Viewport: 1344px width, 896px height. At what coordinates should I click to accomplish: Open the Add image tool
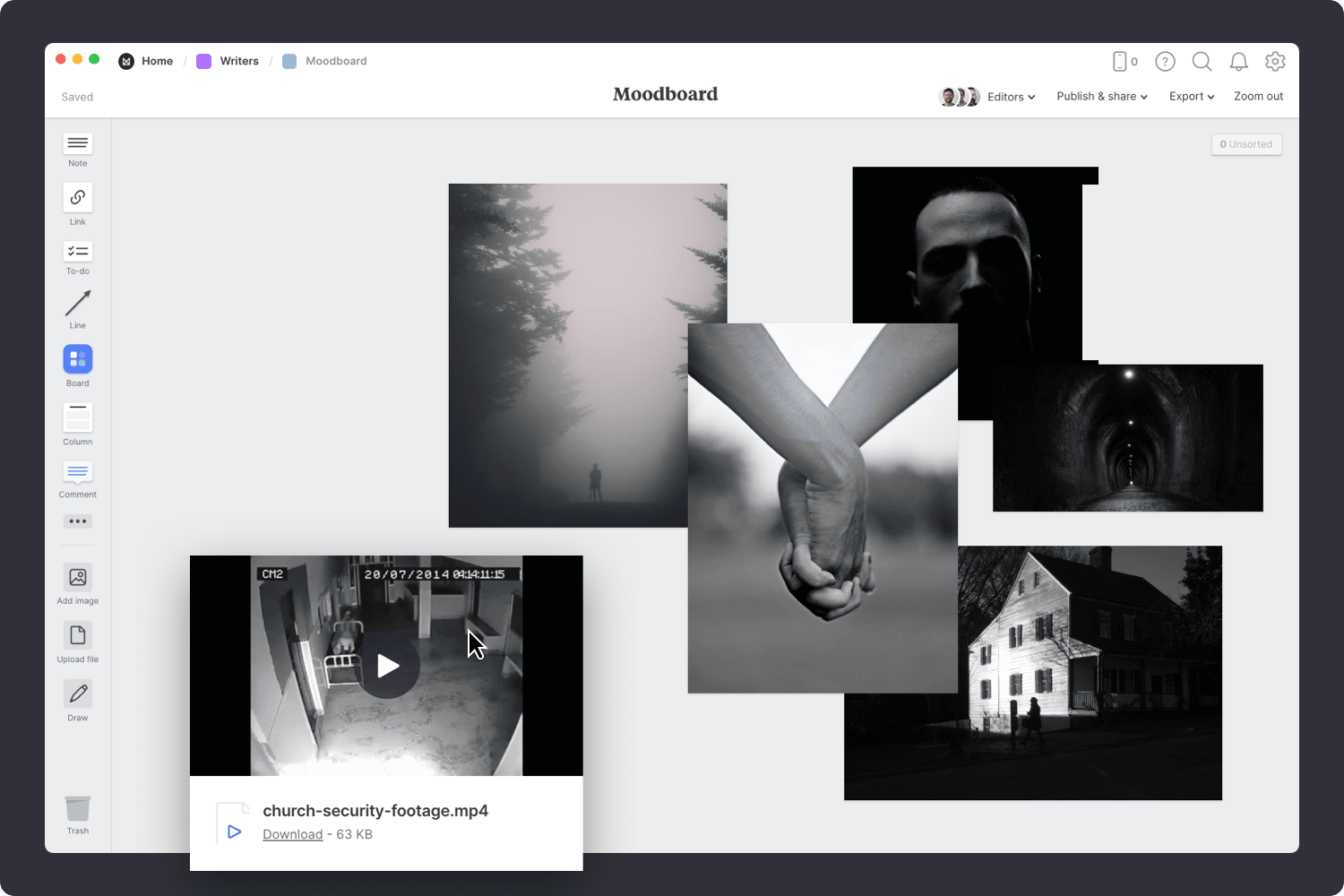click(77, 579)
